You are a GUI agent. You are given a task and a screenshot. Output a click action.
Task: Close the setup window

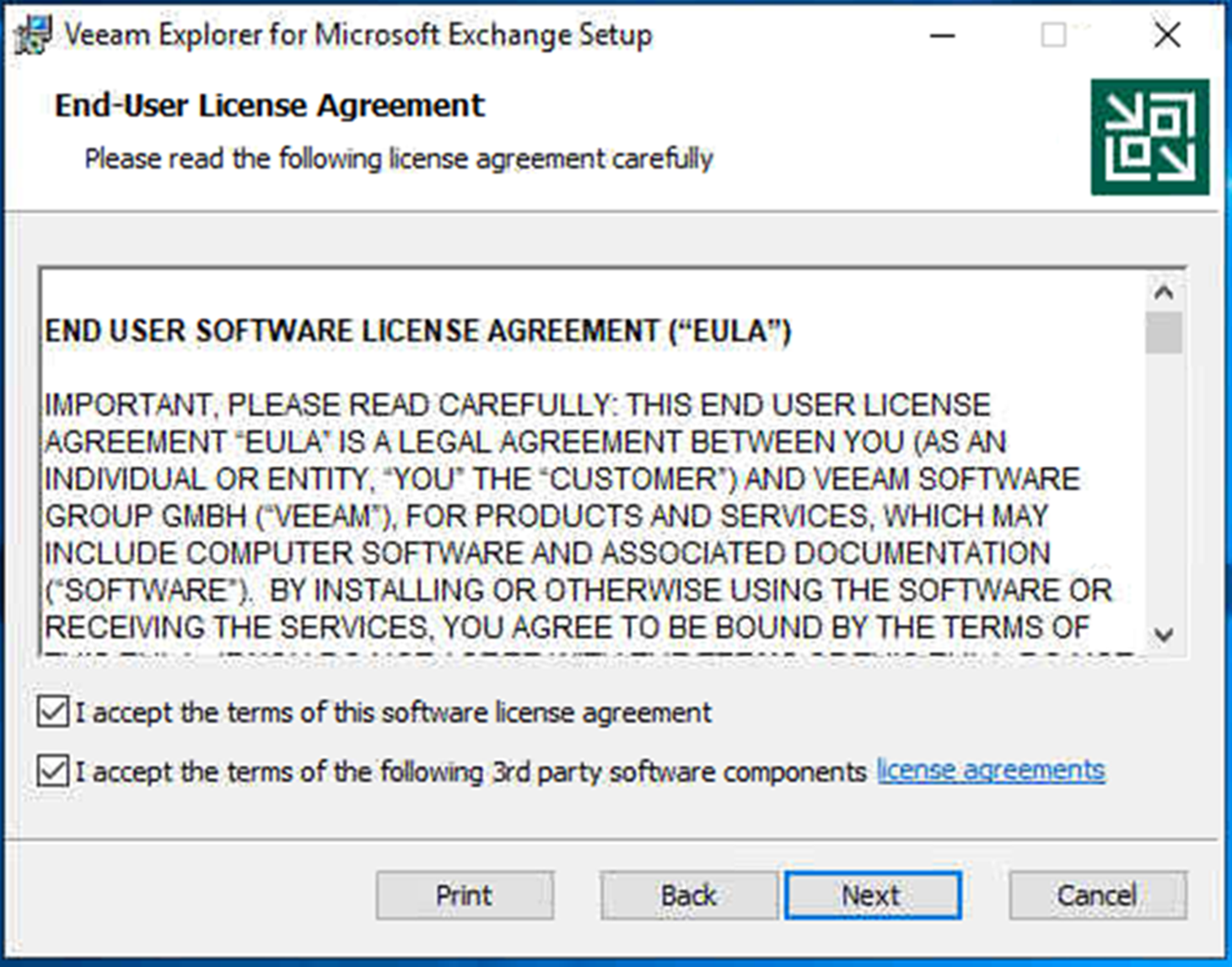pos(1167,35)
